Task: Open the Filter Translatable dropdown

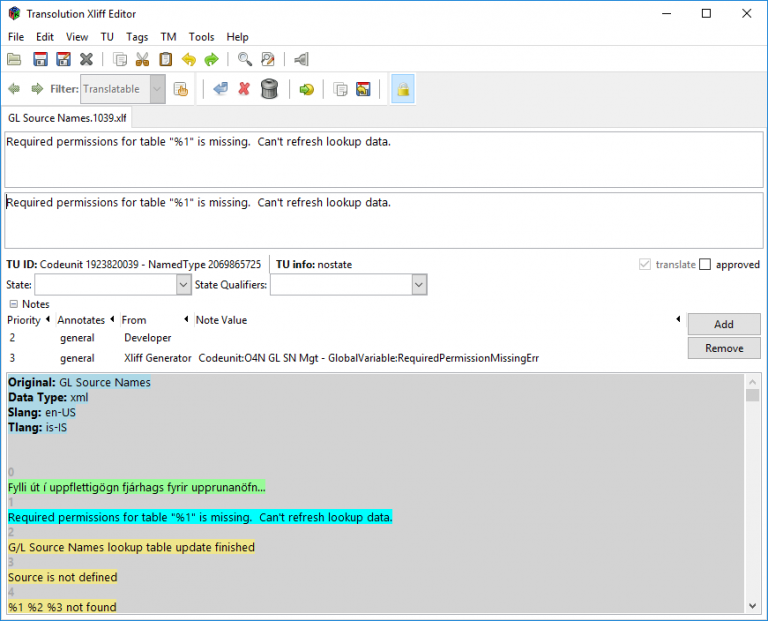Action: (x=157, y=89)
